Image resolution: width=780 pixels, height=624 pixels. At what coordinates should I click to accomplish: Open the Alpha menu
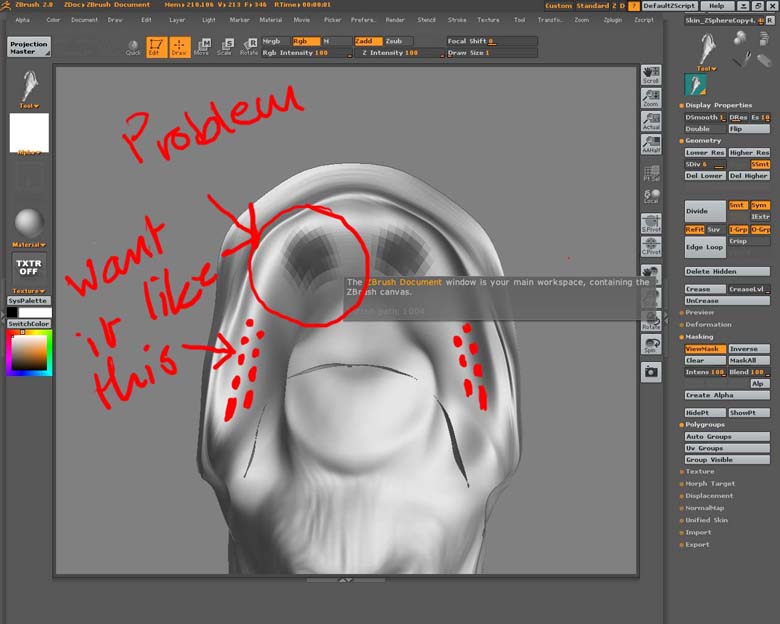22,20
